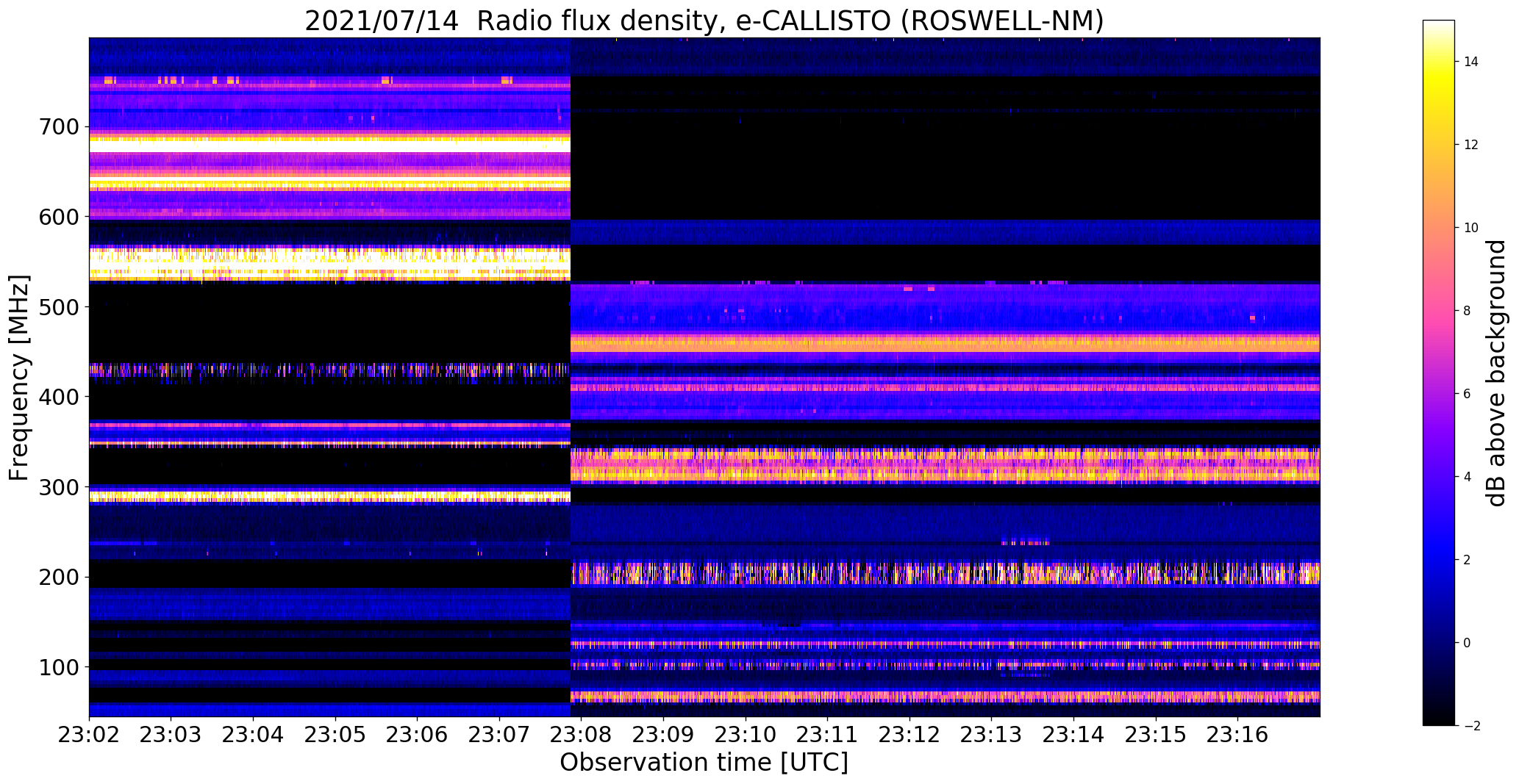Screen dimensions: 1519x784
Task: Click the 23:12 time tick label
Action: [909, 735]
